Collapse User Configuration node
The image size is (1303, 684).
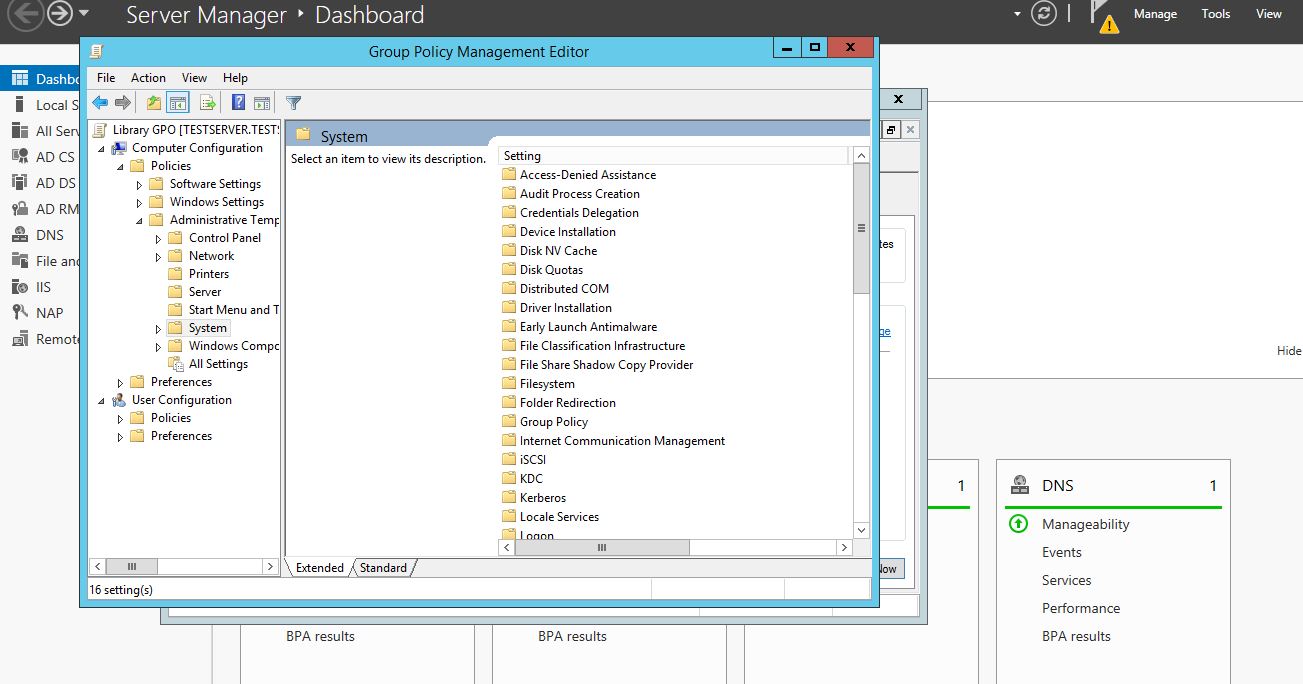click(101, 400)
